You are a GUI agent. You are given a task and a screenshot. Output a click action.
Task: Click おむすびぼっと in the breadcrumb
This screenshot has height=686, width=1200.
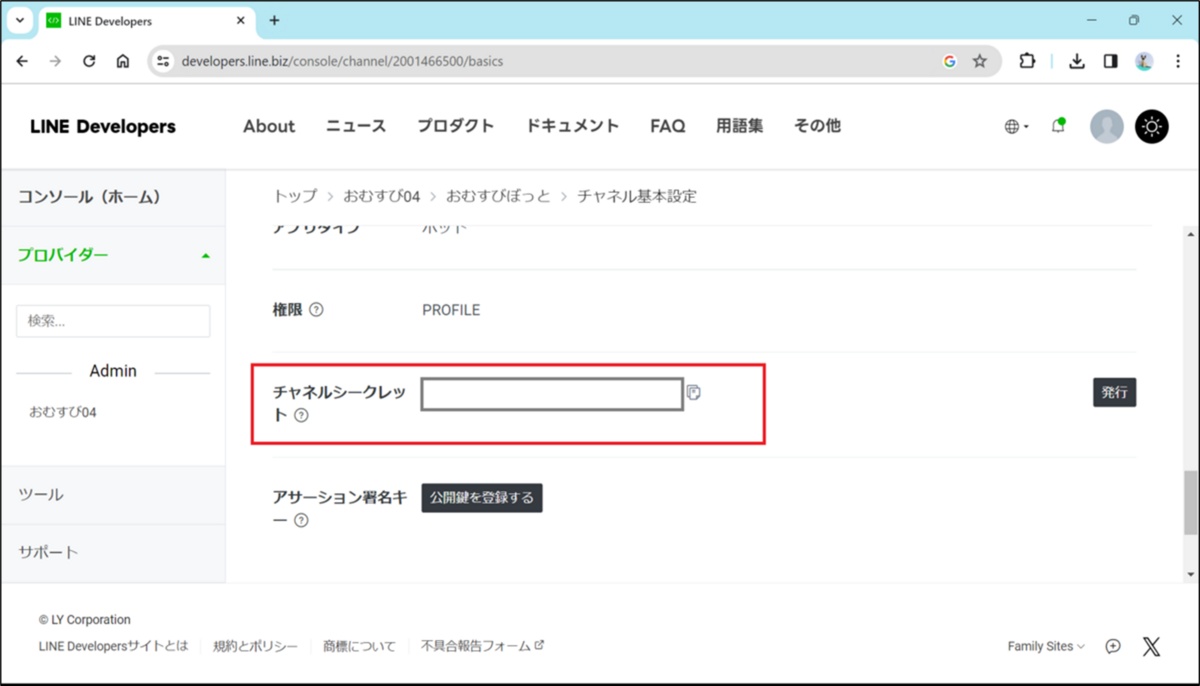click(498, 196)
